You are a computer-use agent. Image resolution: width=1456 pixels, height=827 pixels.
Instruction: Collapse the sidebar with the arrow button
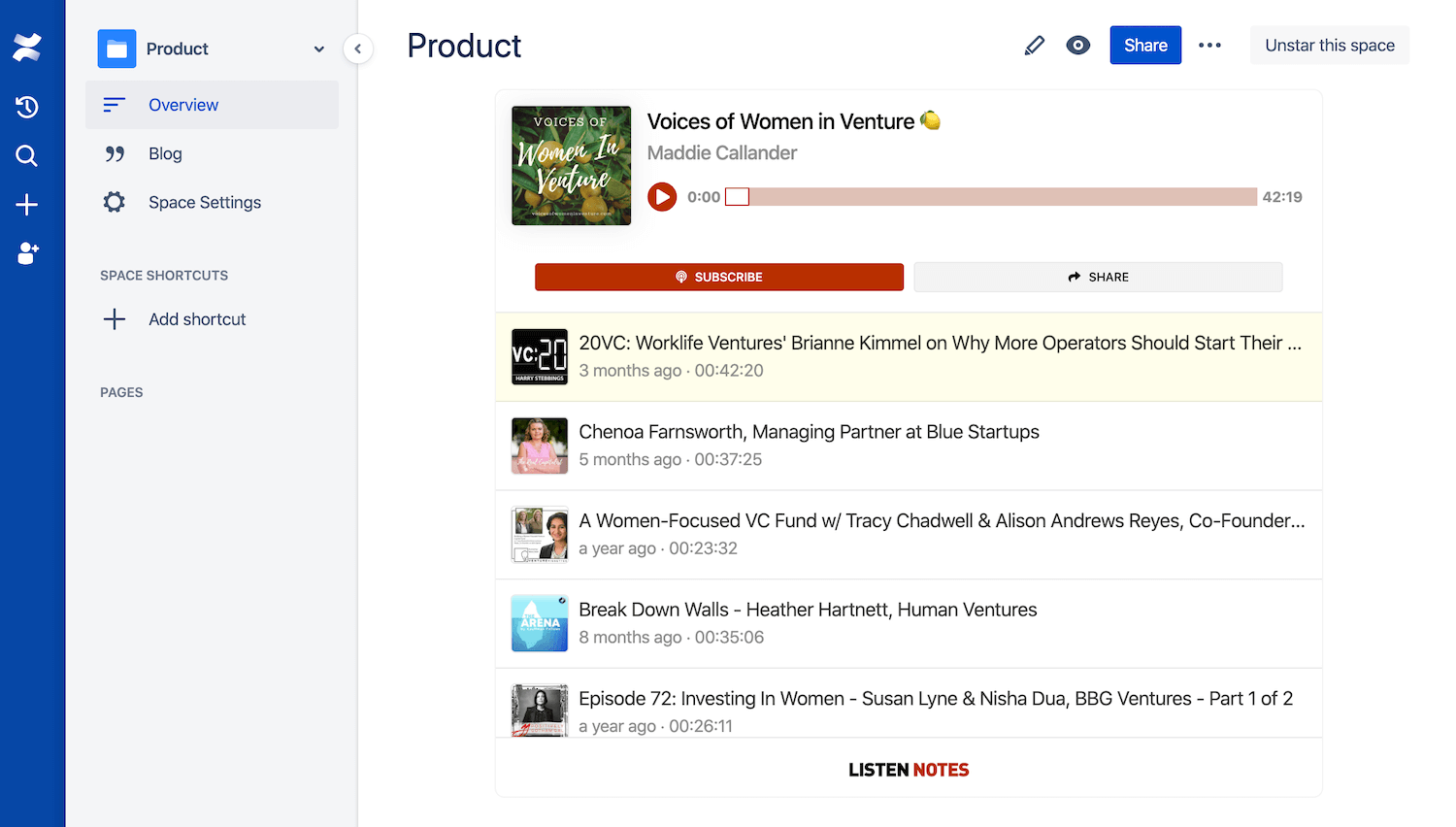(x=358, y=49)
